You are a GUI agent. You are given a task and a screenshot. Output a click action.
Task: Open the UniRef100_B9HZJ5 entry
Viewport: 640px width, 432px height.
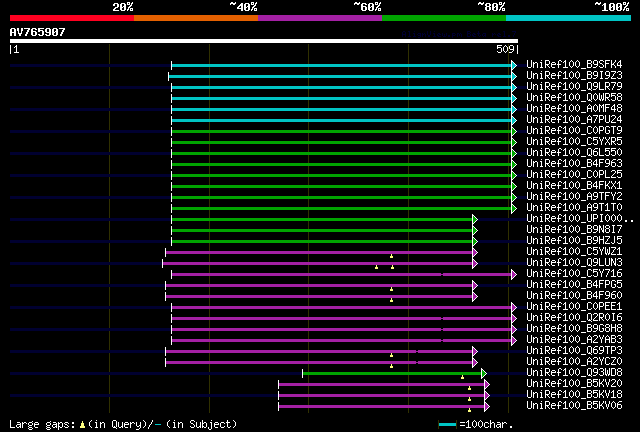click(574, 241)
